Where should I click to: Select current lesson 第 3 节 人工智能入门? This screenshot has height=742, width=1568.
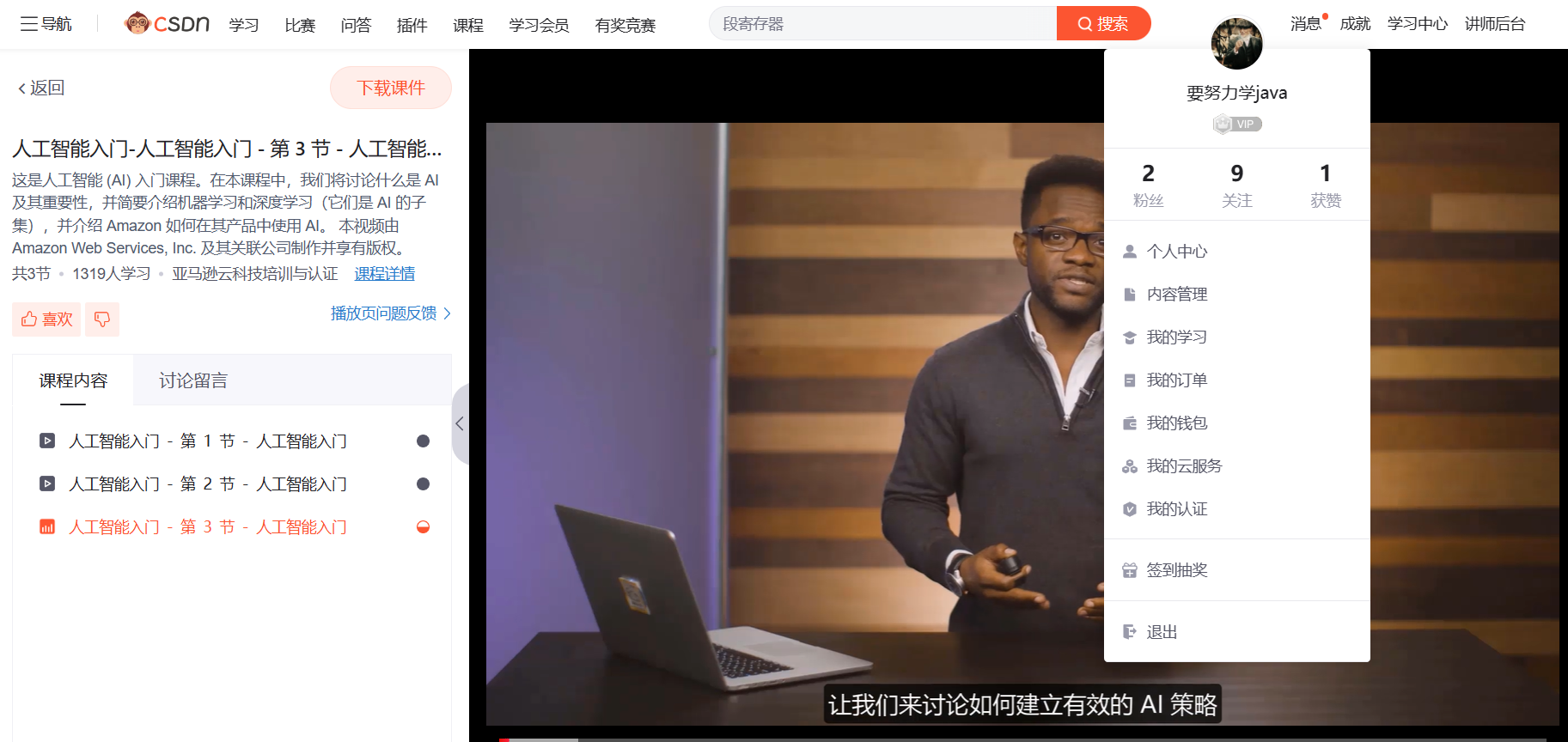(208, 527)
